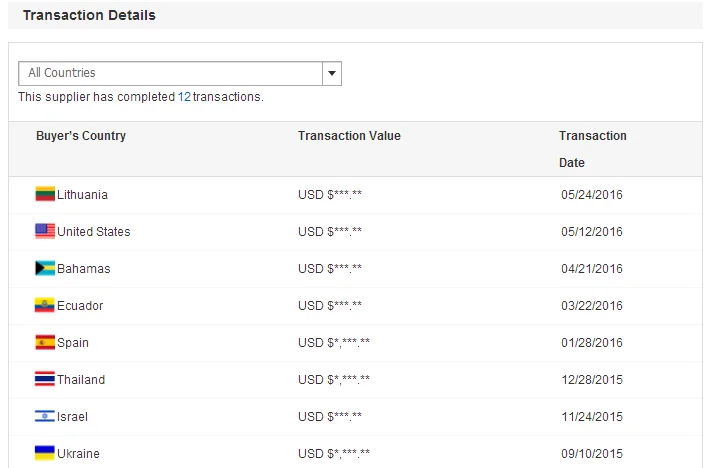Click the United States flag icon
The image size is (704, 468).
(x=44, y=231)
